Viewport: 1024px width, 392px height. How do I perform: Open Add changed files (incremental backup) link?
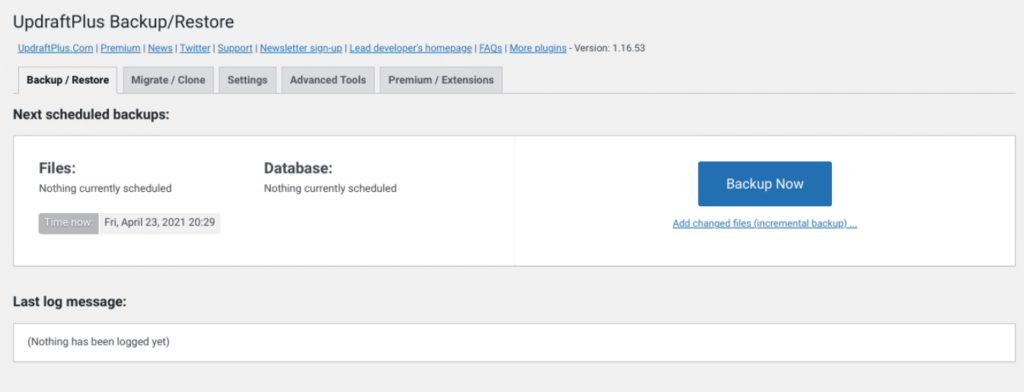click(x=765, y=223)
